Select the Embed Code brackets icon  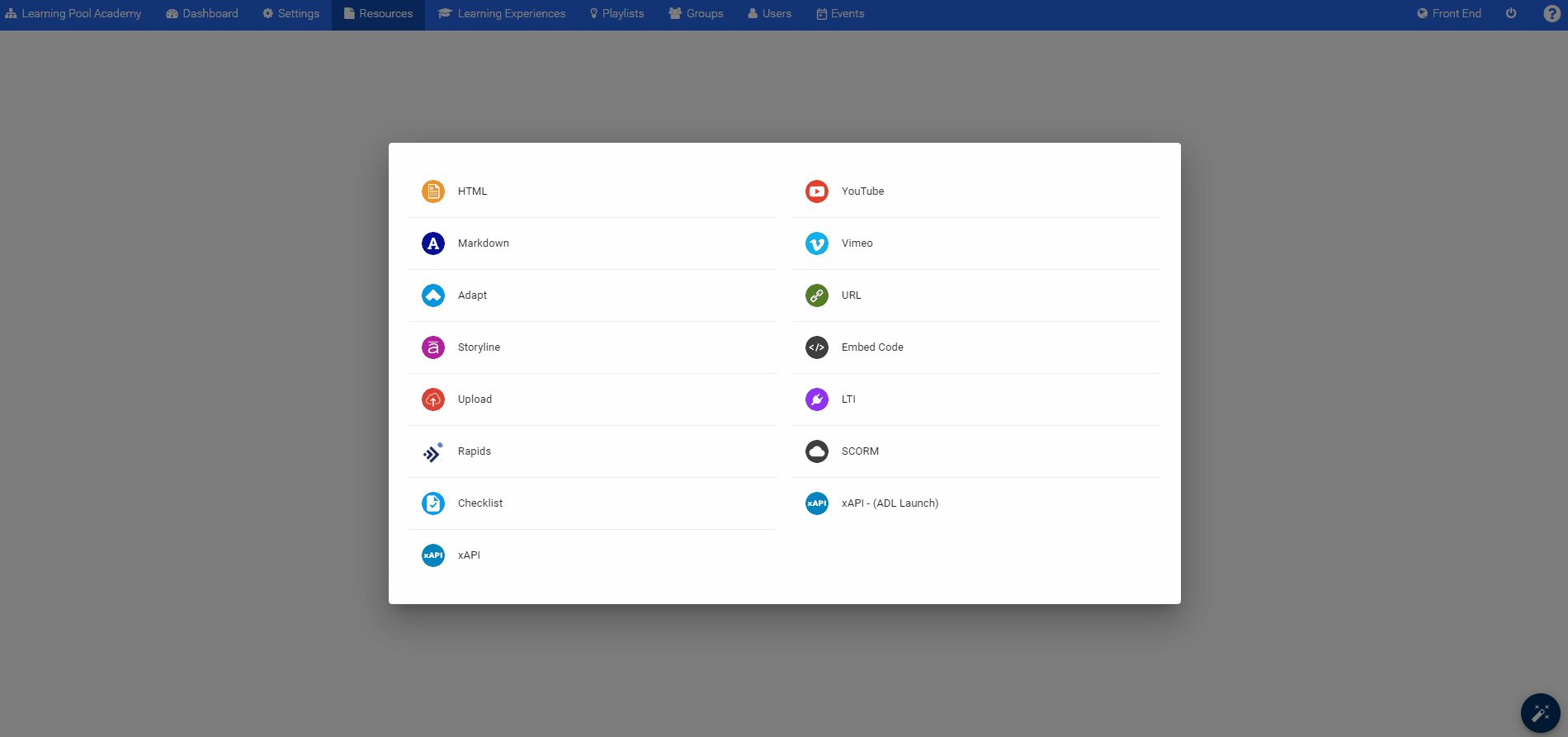point(817,347)
